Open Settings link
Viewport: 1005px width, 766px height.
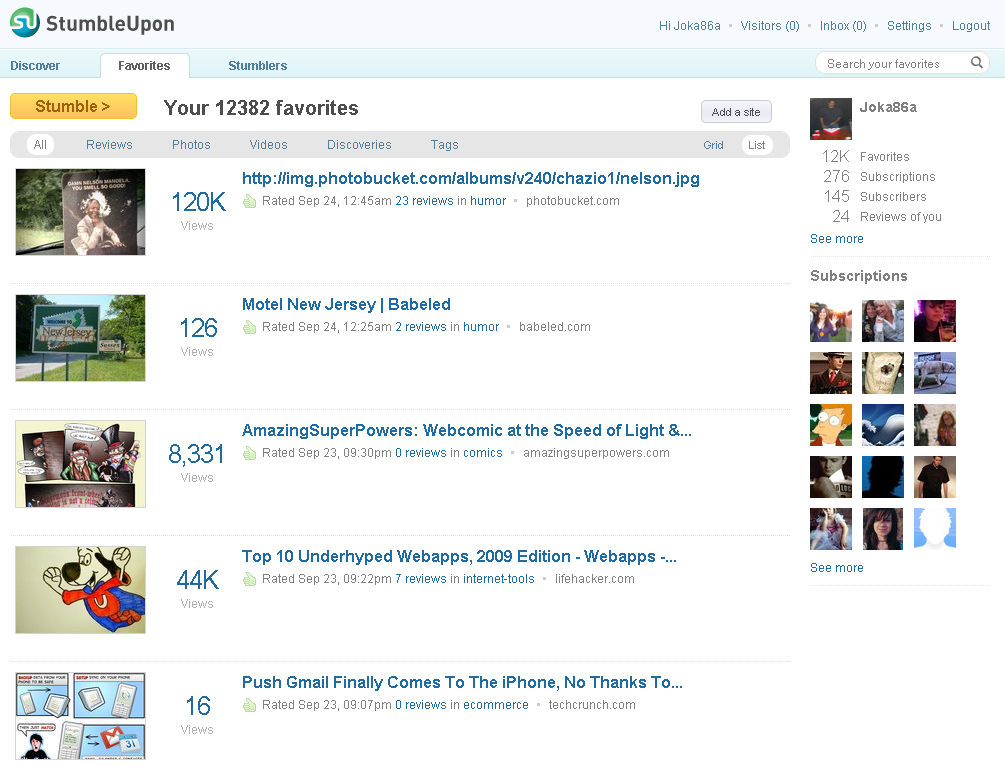click(x=909, y=26)
